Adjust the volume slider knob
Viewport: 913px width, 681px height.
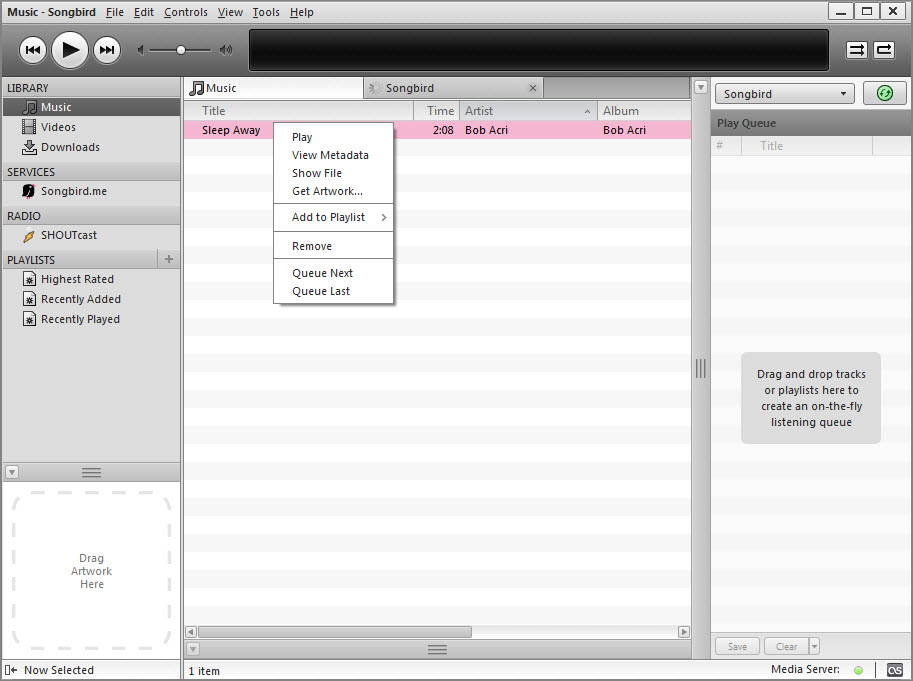[181, 50]
